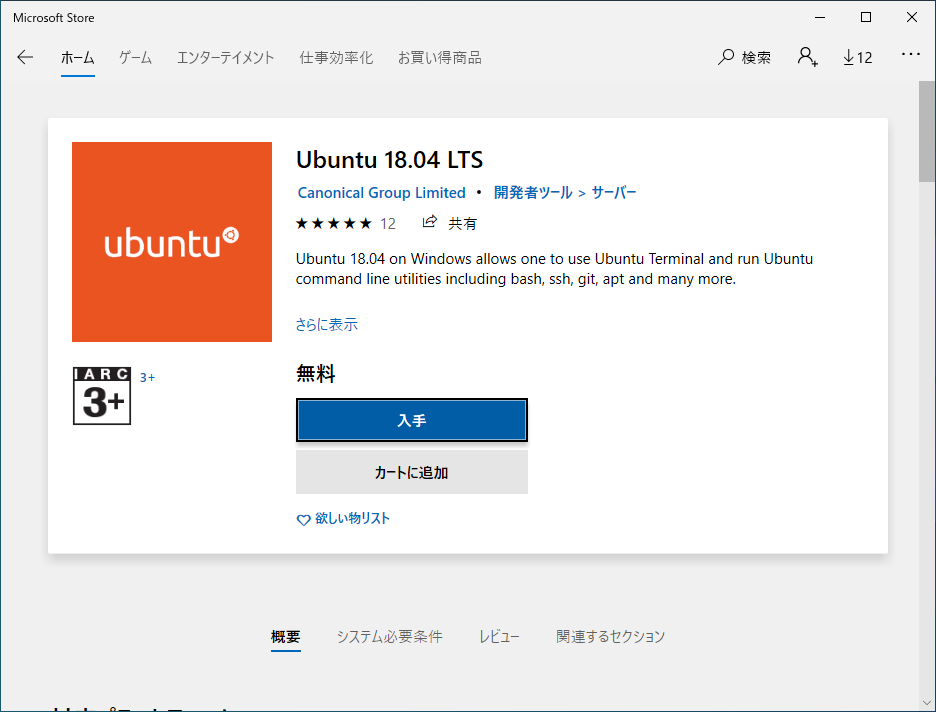936x712 pixels.
Task: Expand description with さらに表示
Action: [327, 324]
